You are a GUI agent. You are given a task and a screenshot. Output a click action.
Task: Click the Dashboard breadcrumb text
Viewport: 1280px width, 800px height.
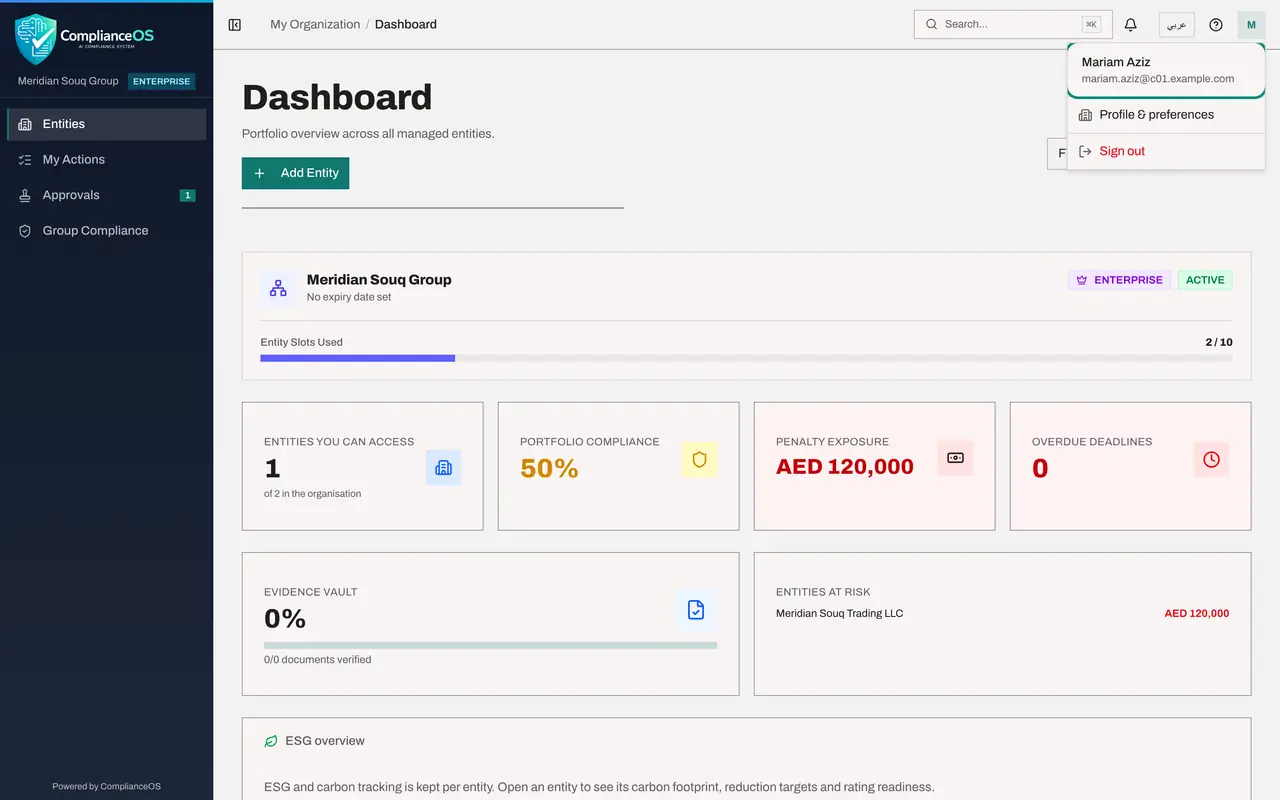[406, 25]
